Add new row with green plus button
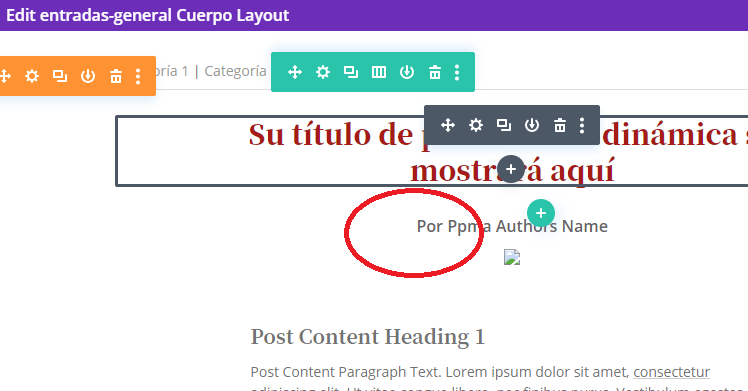Image resolution: width=748 pixels, height=391 pixels. pyautogui.click(x=540, y=213)
